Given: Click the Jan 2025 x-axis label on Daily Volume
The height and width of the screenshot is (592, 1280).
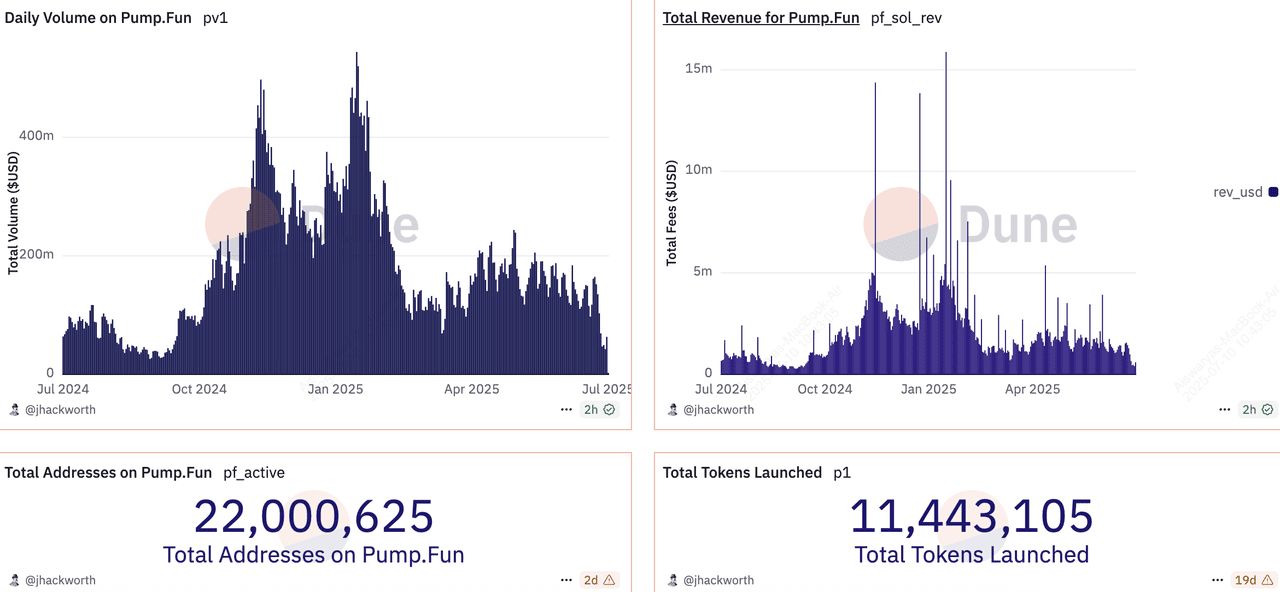Looking at the screenshot, I should click(x=334, y=389).
